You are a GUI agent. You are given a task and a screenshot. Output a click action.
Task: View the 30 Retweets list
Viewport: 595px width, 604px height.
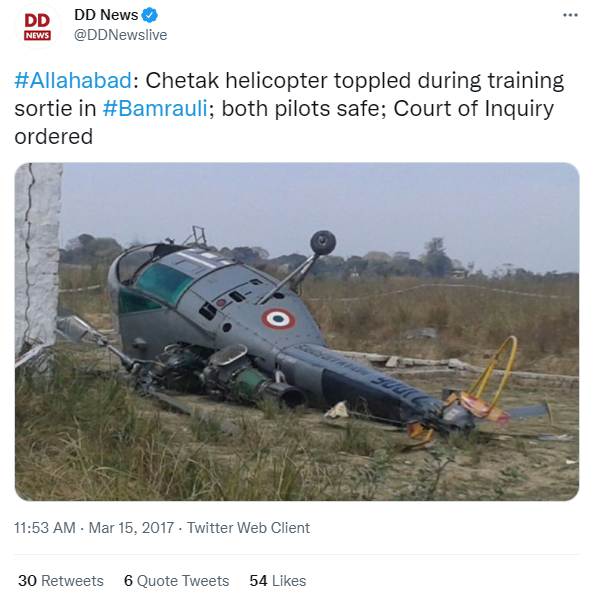[61, 581]
